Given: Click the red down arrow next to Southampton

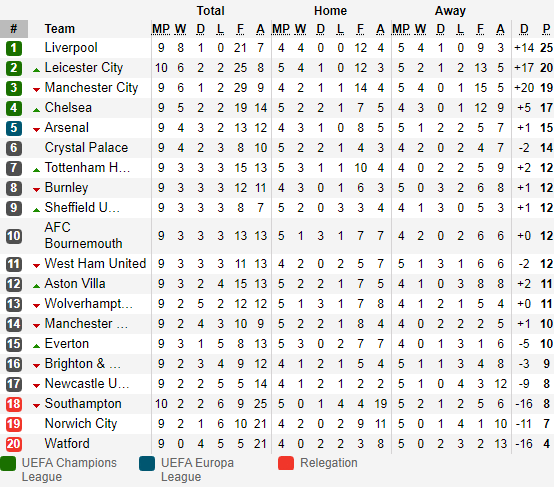Looking at the screenshot, I should click(x=36, y=406).
